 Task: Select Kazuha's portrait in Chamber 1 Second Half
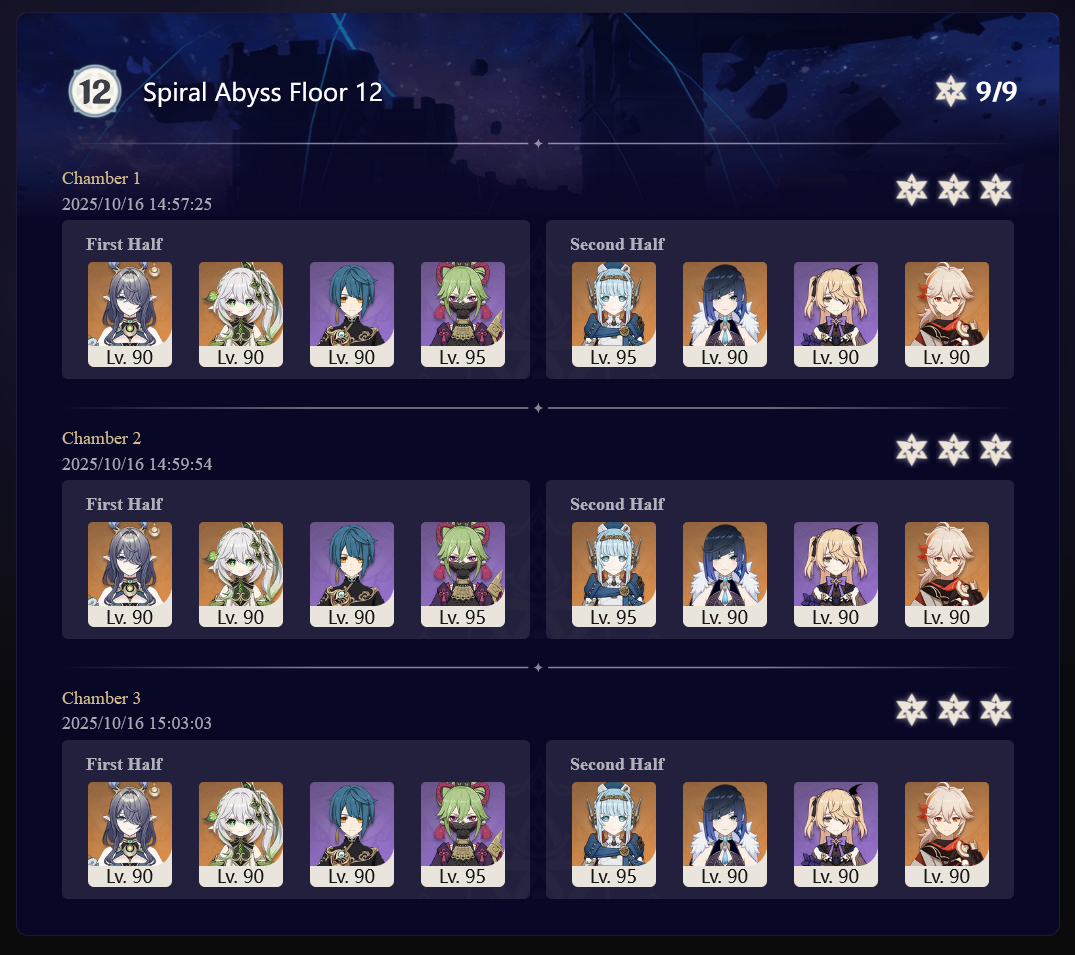947,314
